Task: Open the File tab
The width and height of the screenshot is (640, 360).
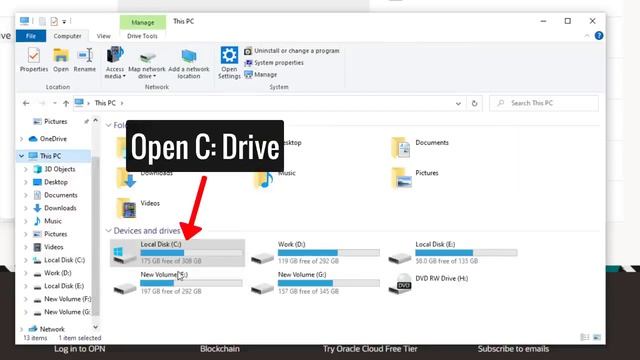Action: pos(31,36)
